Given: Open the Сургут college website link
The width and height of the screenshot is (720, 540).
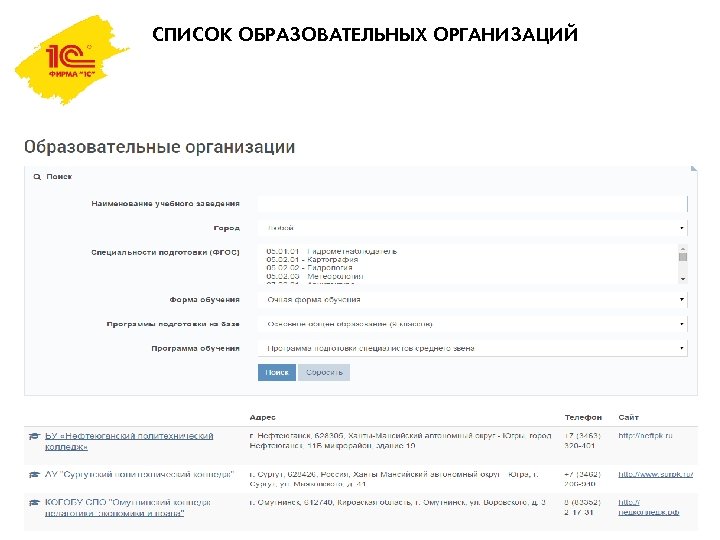Looking at the screenshot, I should 655,474.
